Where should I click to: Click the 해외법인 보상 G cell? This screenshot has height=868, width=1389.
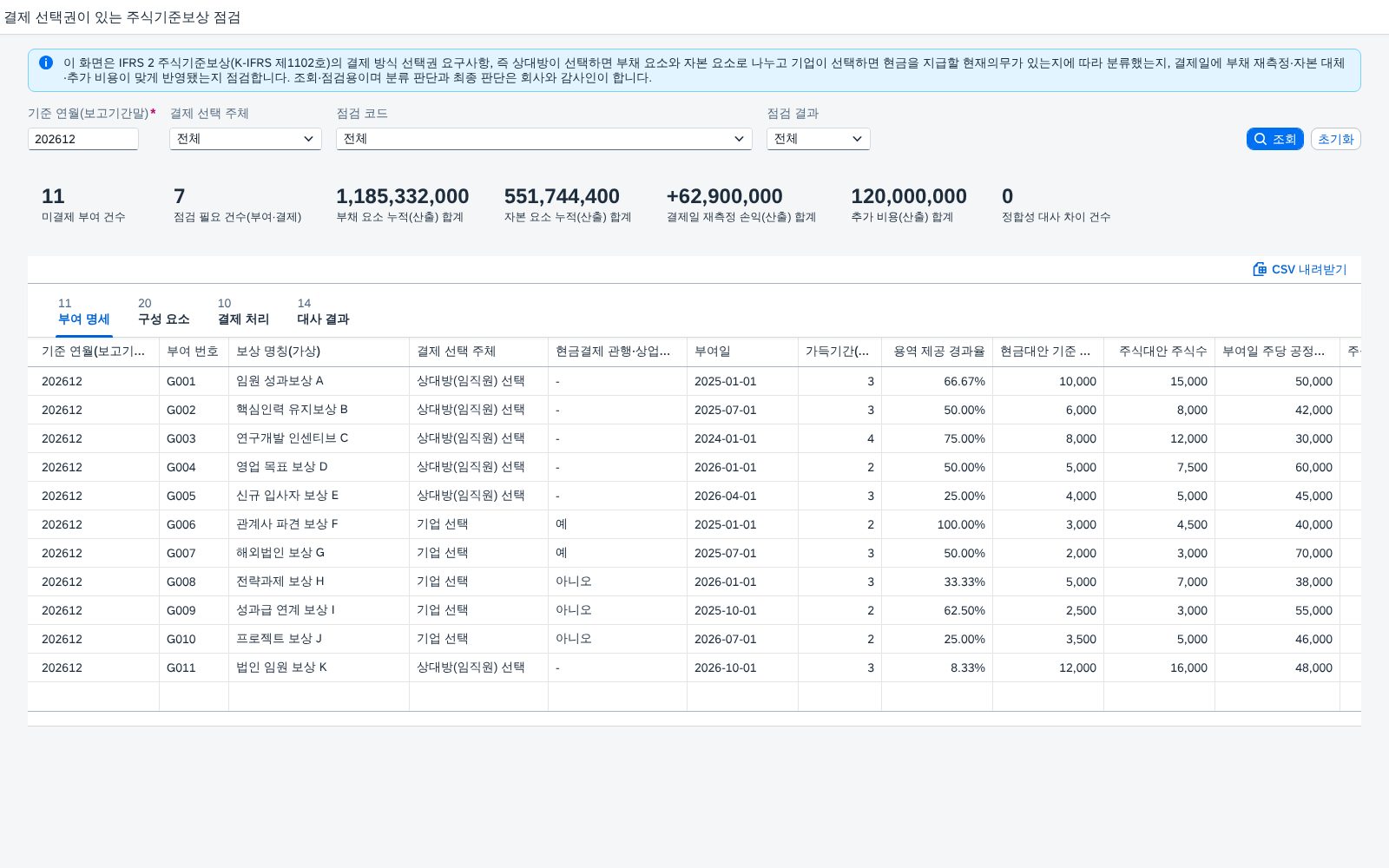point(319,553)
